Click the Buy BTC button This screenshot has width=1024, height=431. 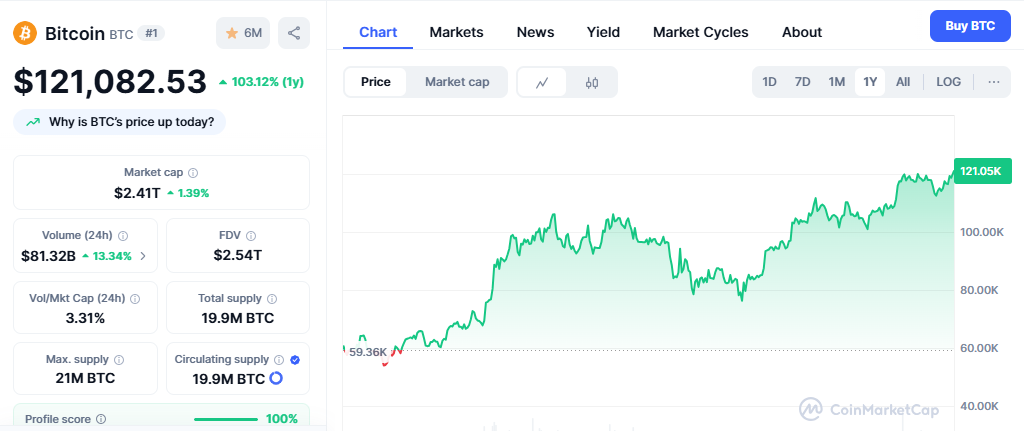click(x=970, y=26)
